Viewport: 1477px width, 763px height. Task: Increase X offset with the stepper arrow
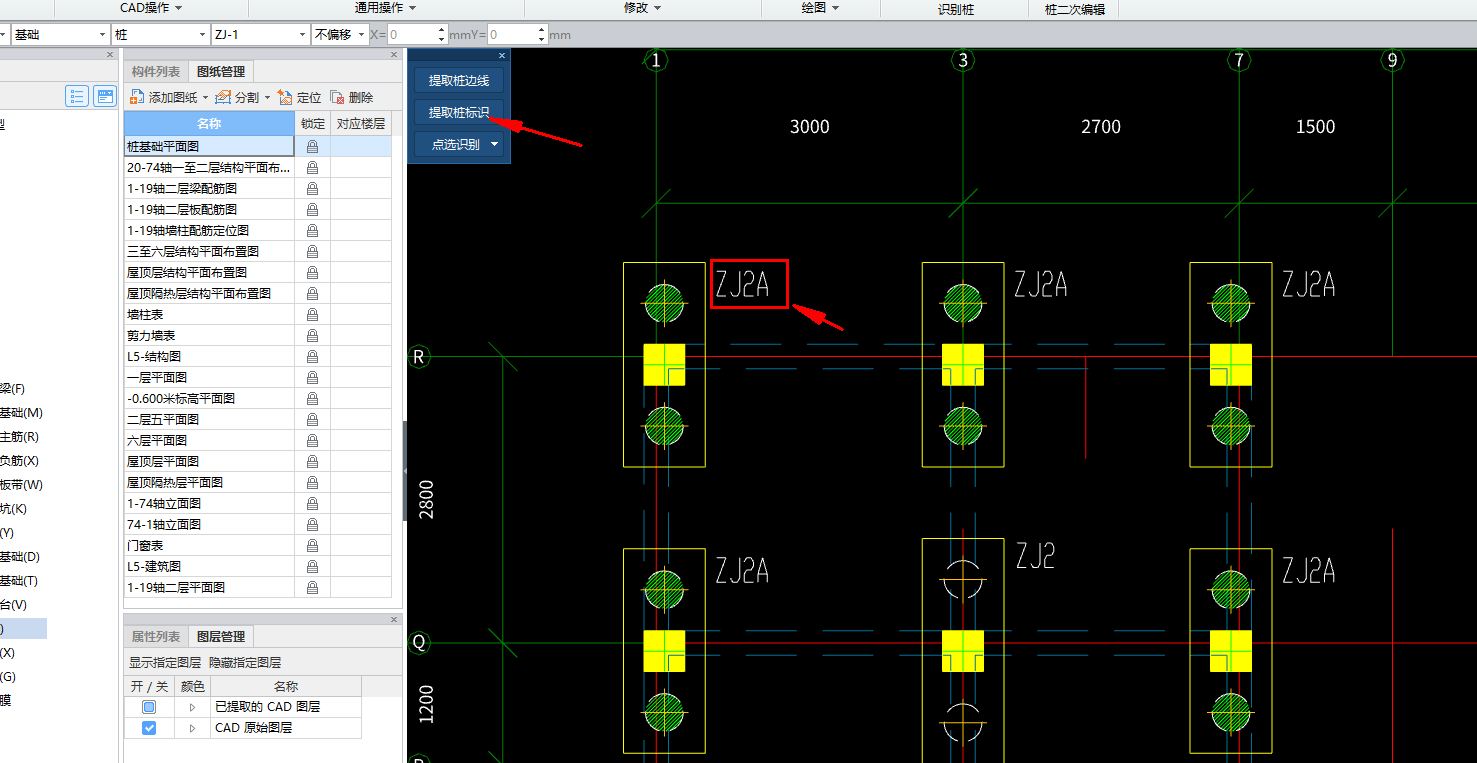443,29
